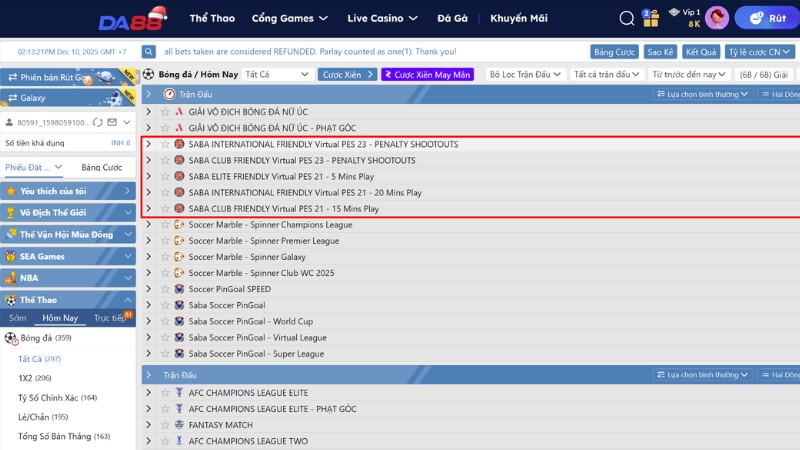Switch to Hôm Nay tab
800x450 pixels.
(x=60, y=318)
